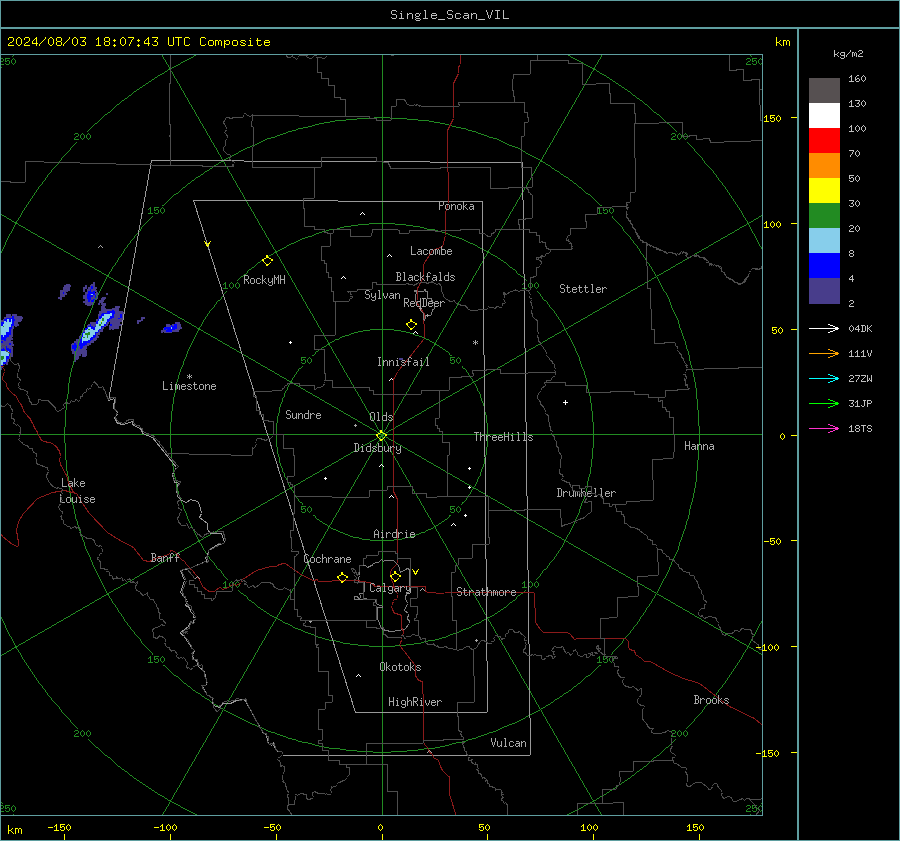
Task: Select the green 31JP arrow icon
Action: point(824,404)
